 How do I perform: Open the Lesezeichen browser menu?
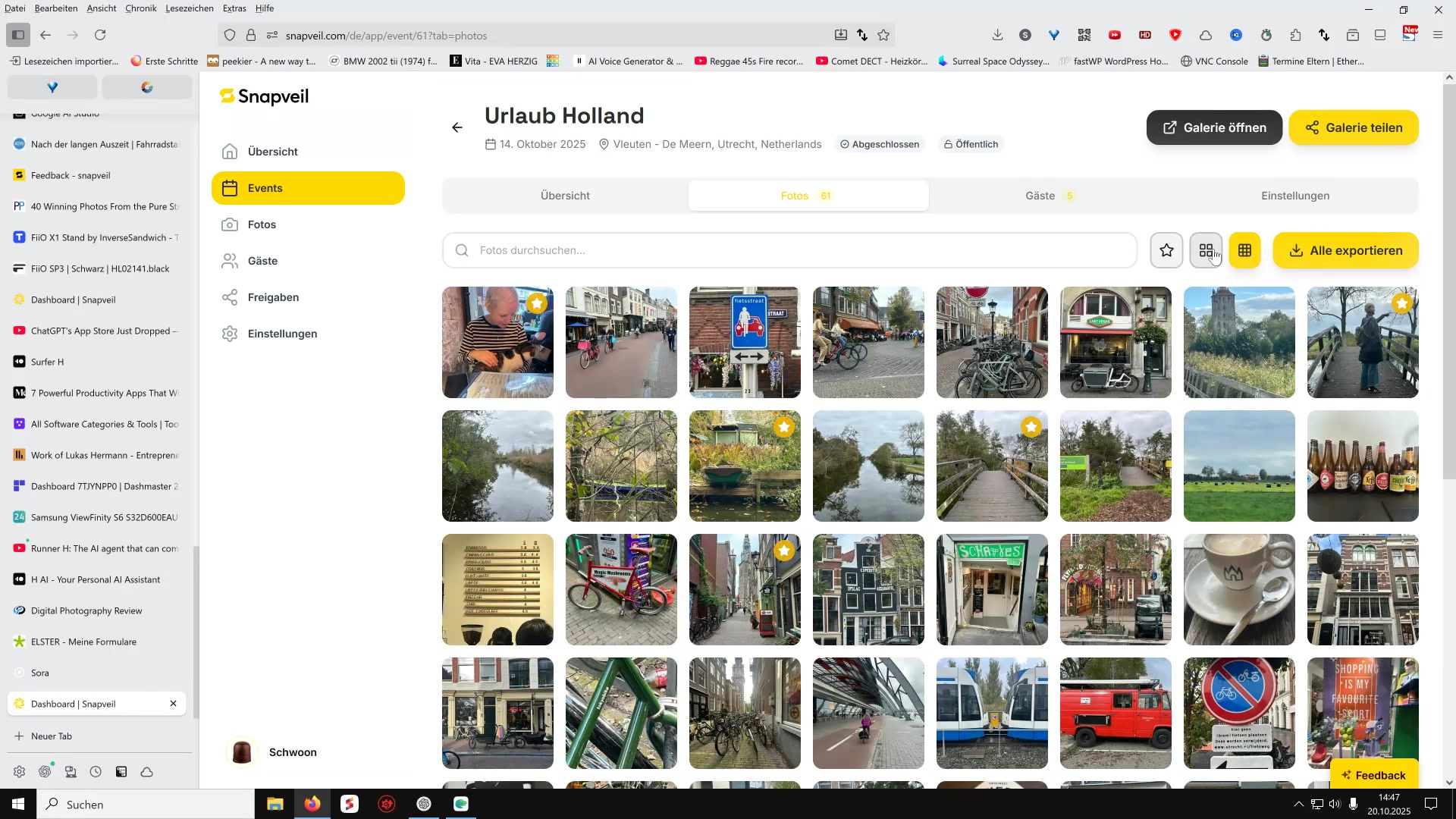pos(189,8)
